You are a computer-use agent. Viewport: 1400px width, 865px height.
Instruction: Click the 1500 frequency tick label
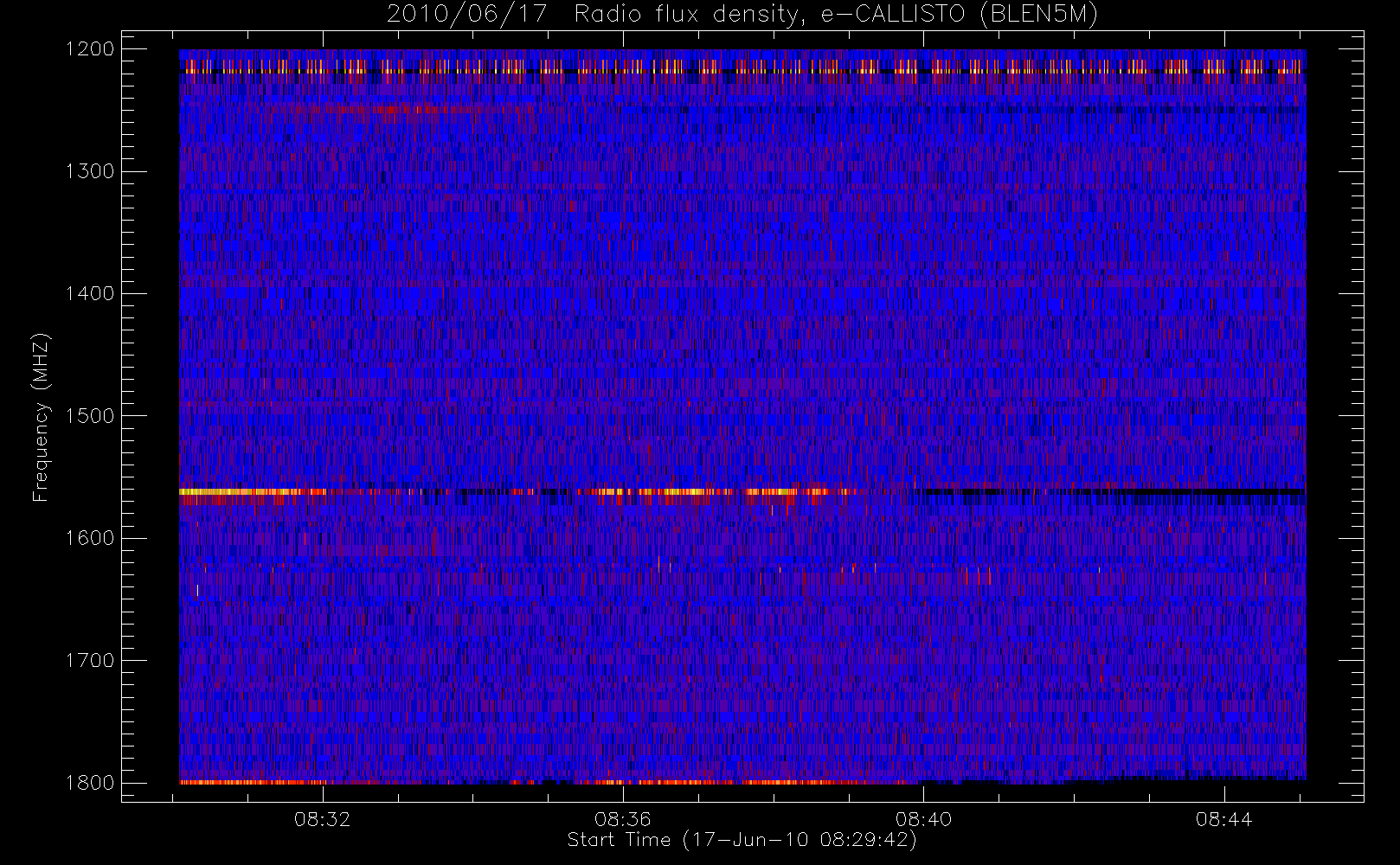[x=90, y=416]
